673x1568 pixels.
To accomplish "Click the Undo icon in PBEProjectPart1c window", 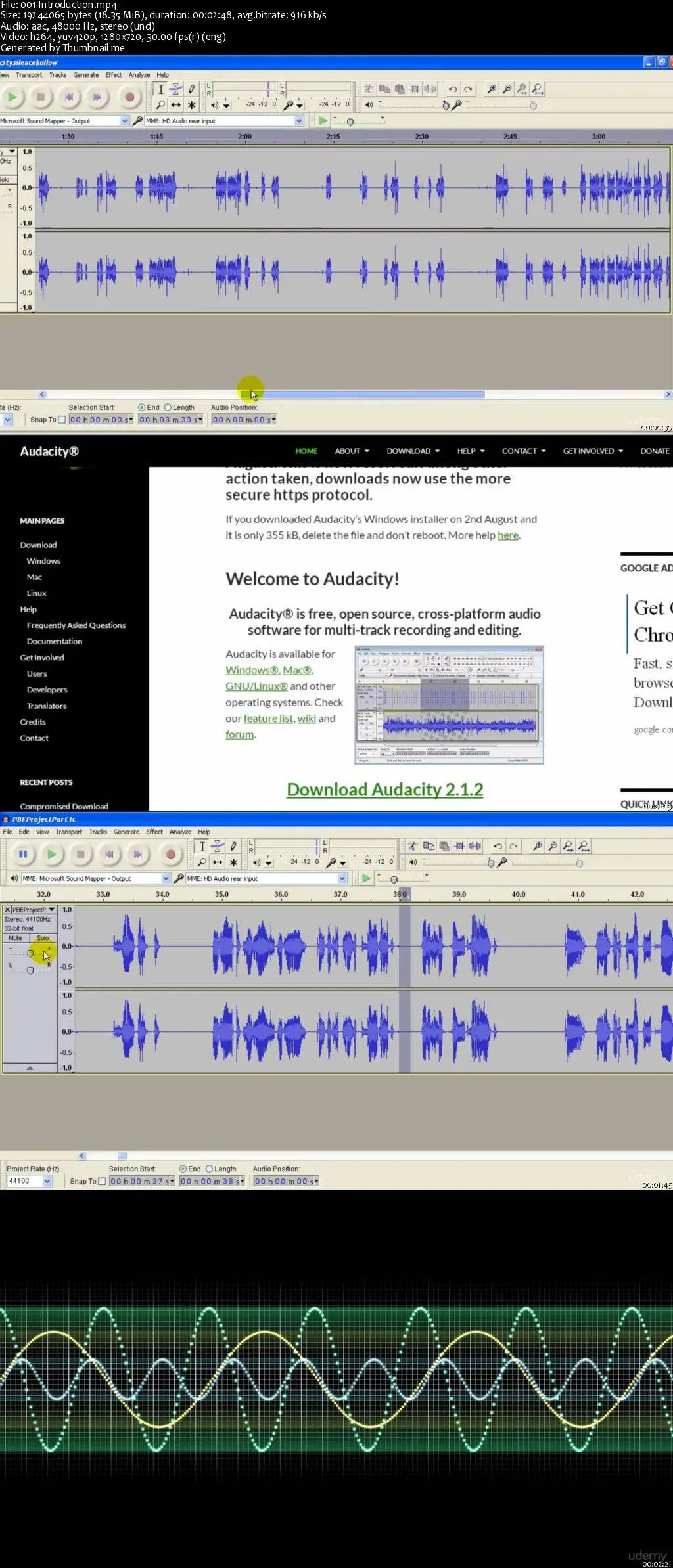I will (498, 846).
